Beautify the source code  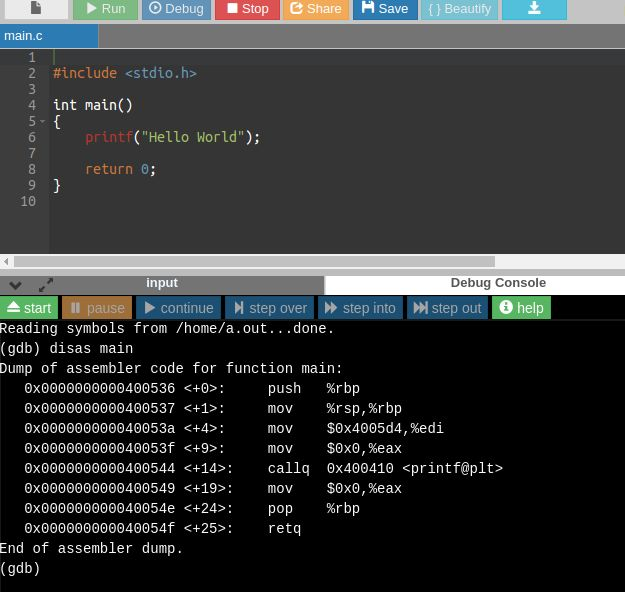(x=460, y=9)
